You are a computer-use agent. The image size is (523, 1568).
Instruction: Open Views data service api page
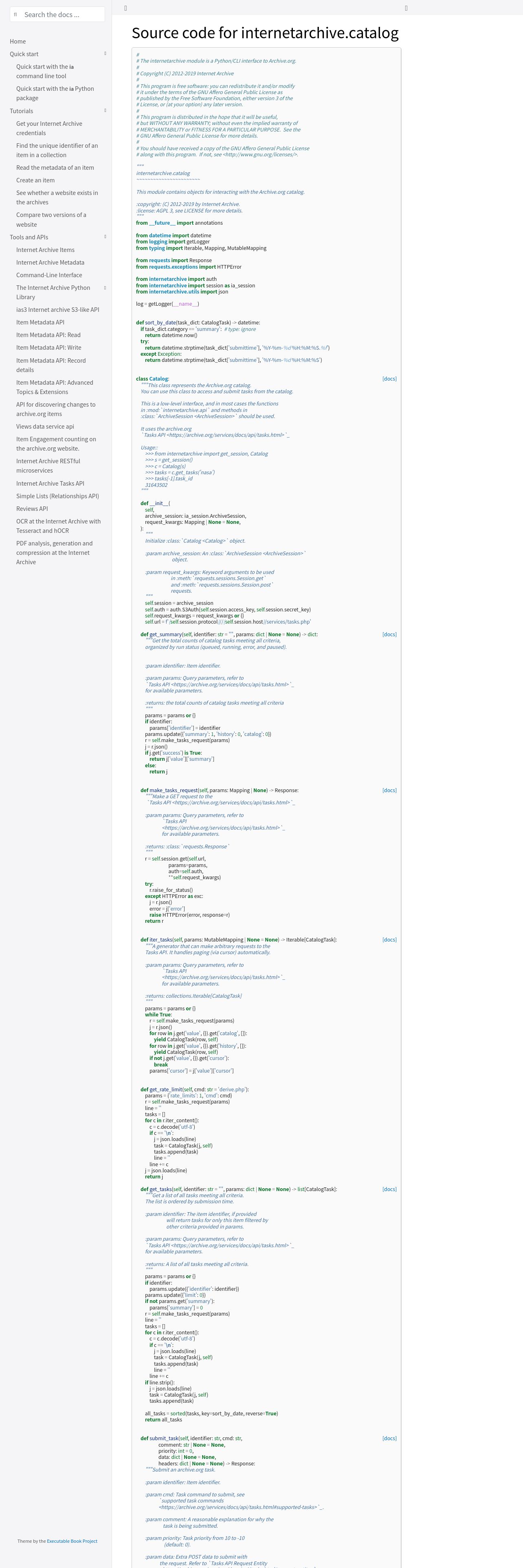45,427
